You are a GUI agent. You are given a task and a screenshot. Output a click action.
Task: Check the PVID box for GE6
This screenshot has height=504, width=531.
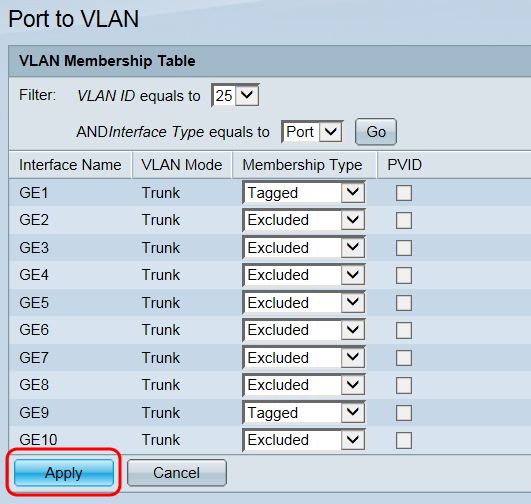pos(404,330)
